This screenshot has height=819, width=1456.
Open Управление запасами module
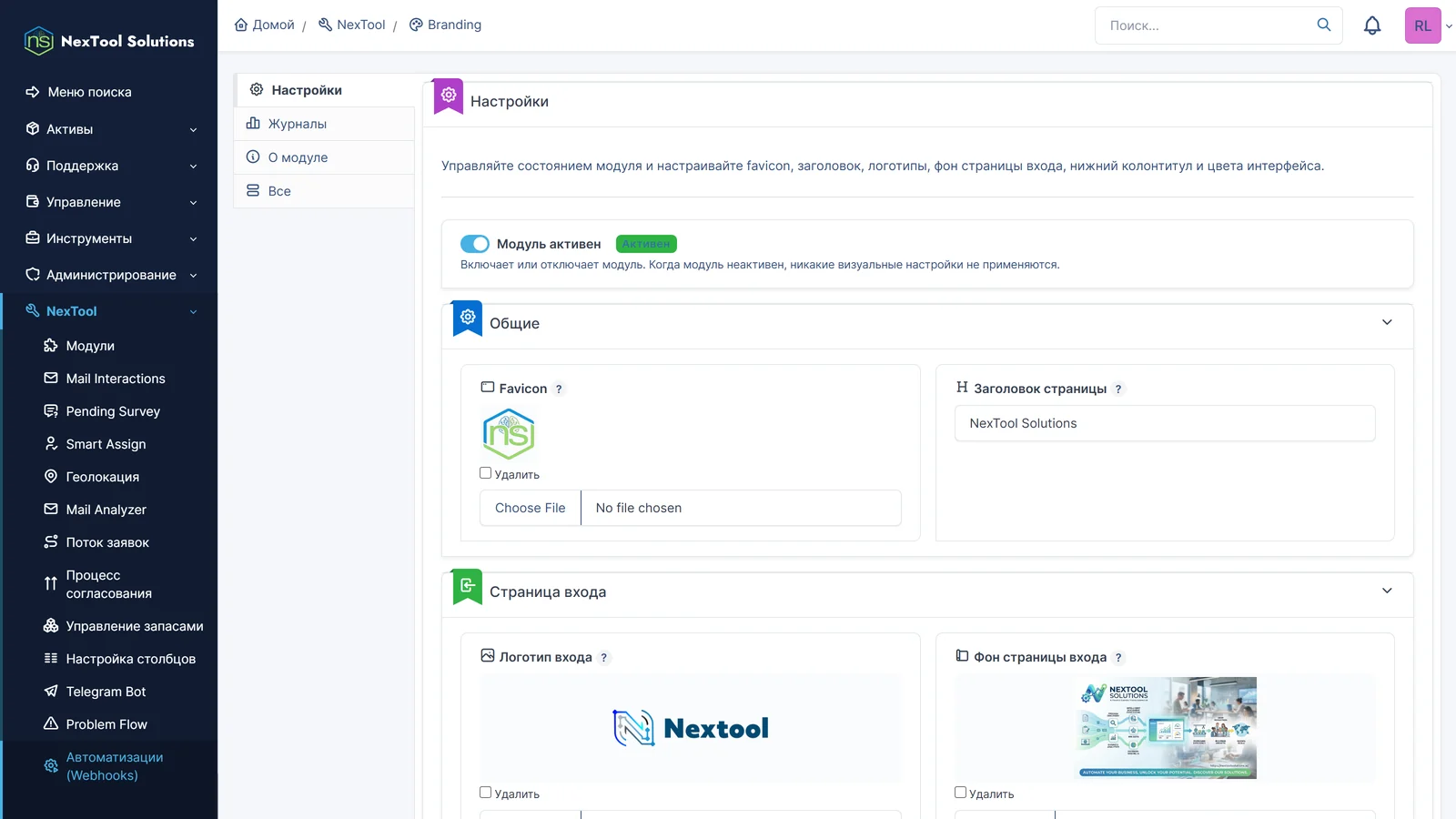tap(123, 626)
